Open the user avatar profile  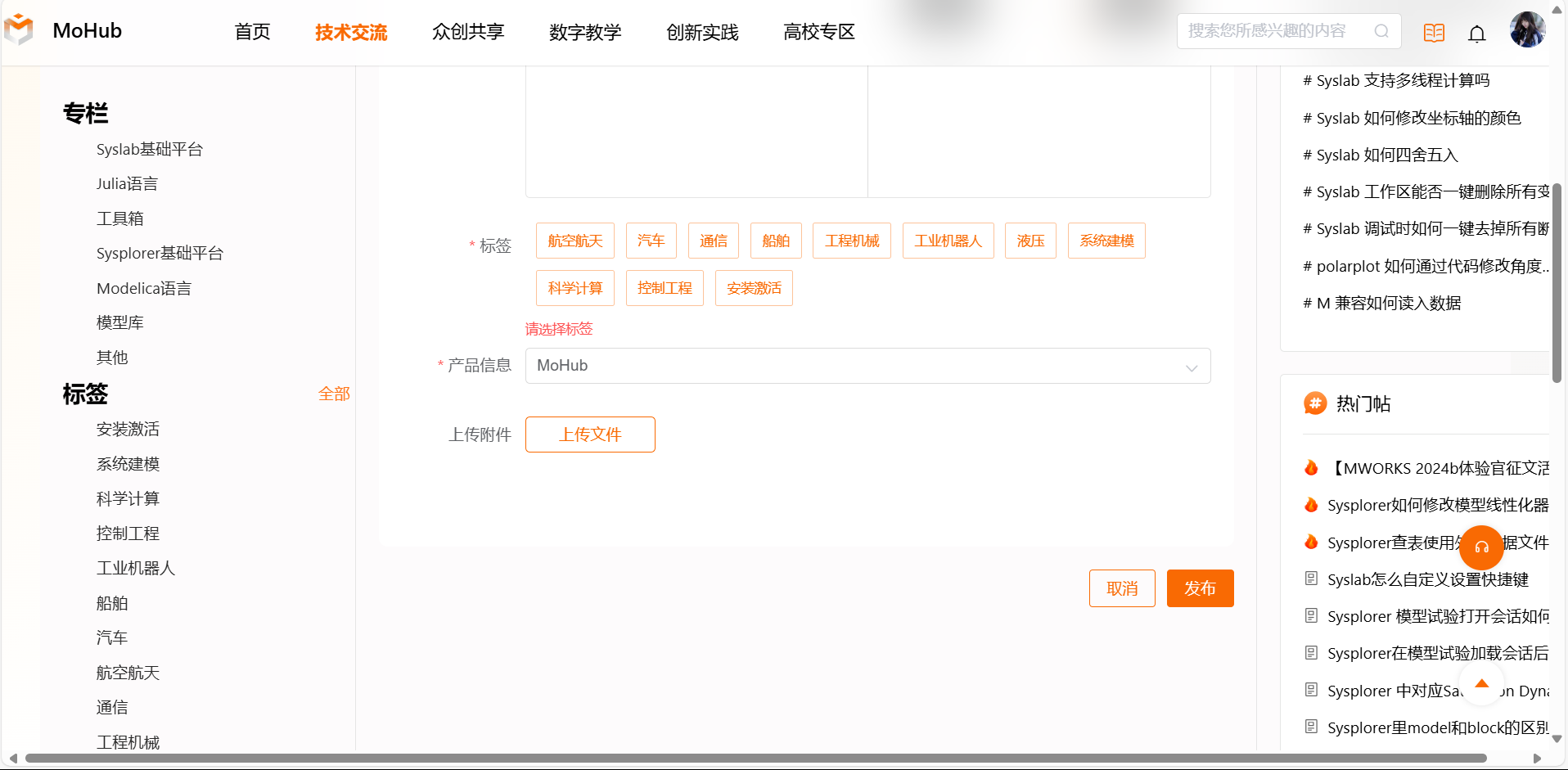(x=1527, y=30)
